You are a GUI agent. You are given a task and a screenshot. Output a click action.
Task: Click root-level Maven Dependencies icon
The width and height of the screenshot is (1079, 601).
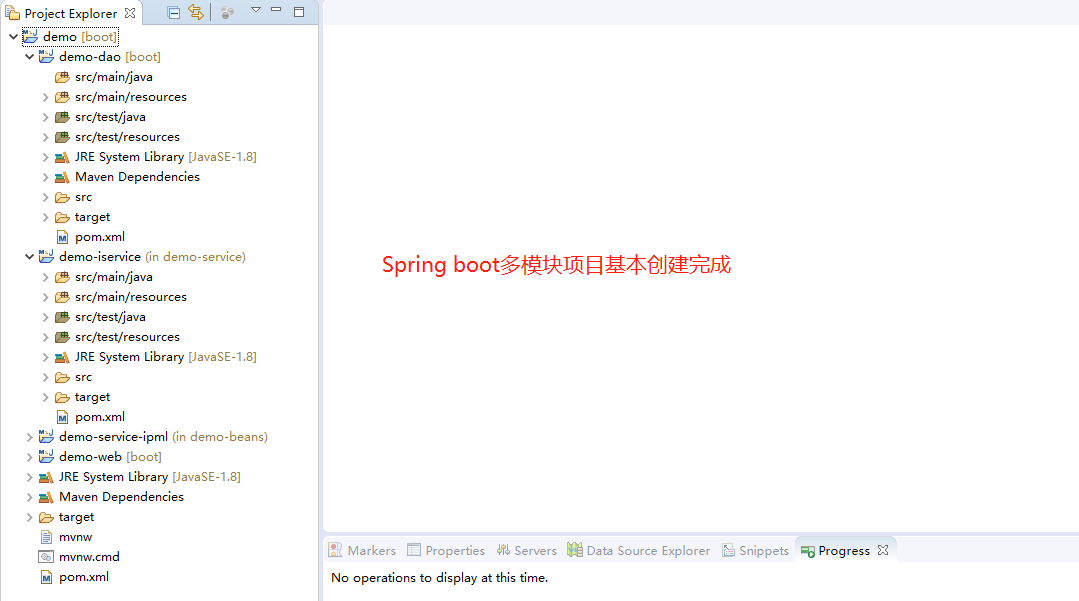tap(46, 497)
